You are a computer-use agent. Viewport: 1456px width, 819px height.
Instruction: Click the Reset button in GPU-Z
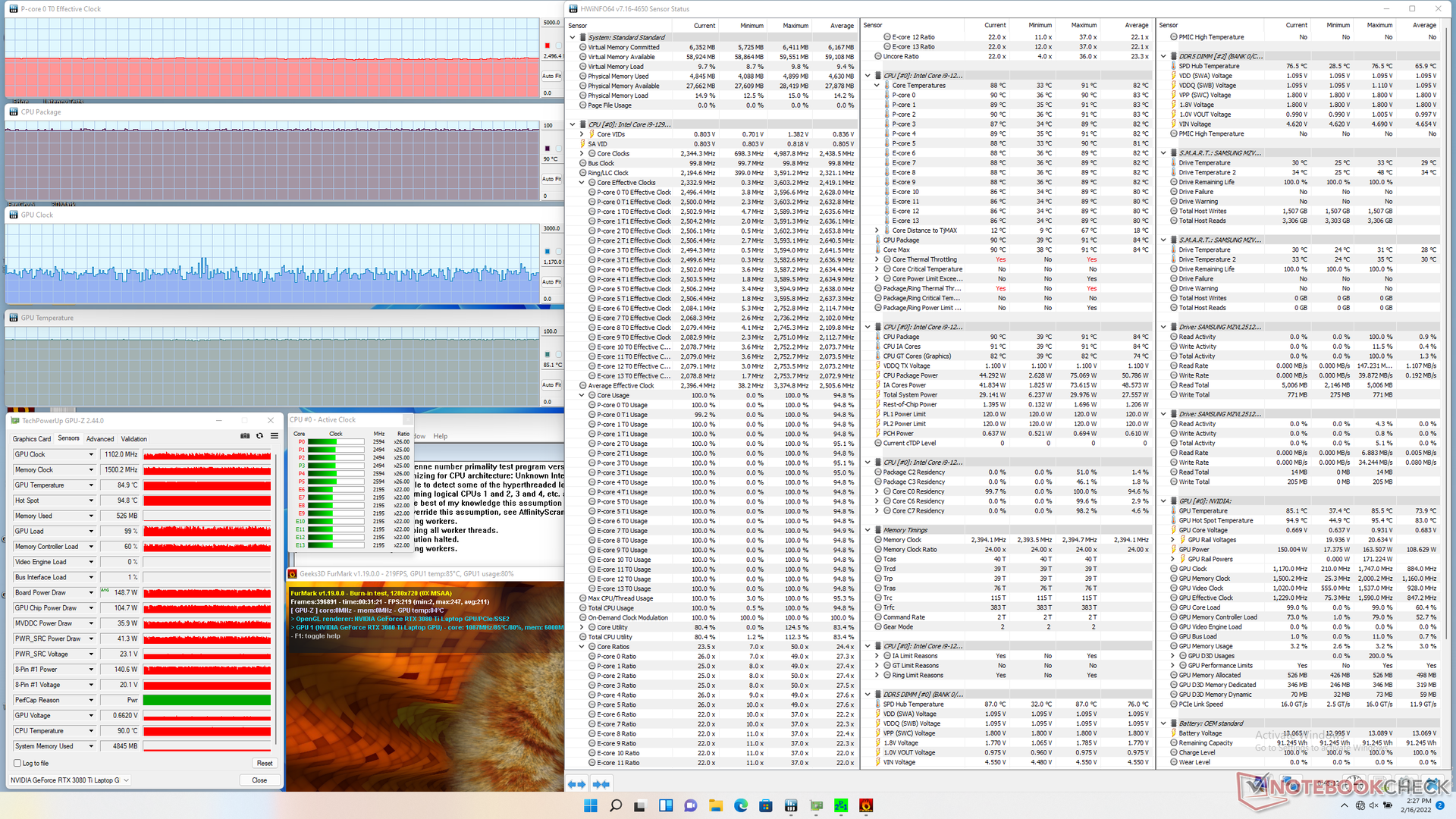tap(264, 763)
